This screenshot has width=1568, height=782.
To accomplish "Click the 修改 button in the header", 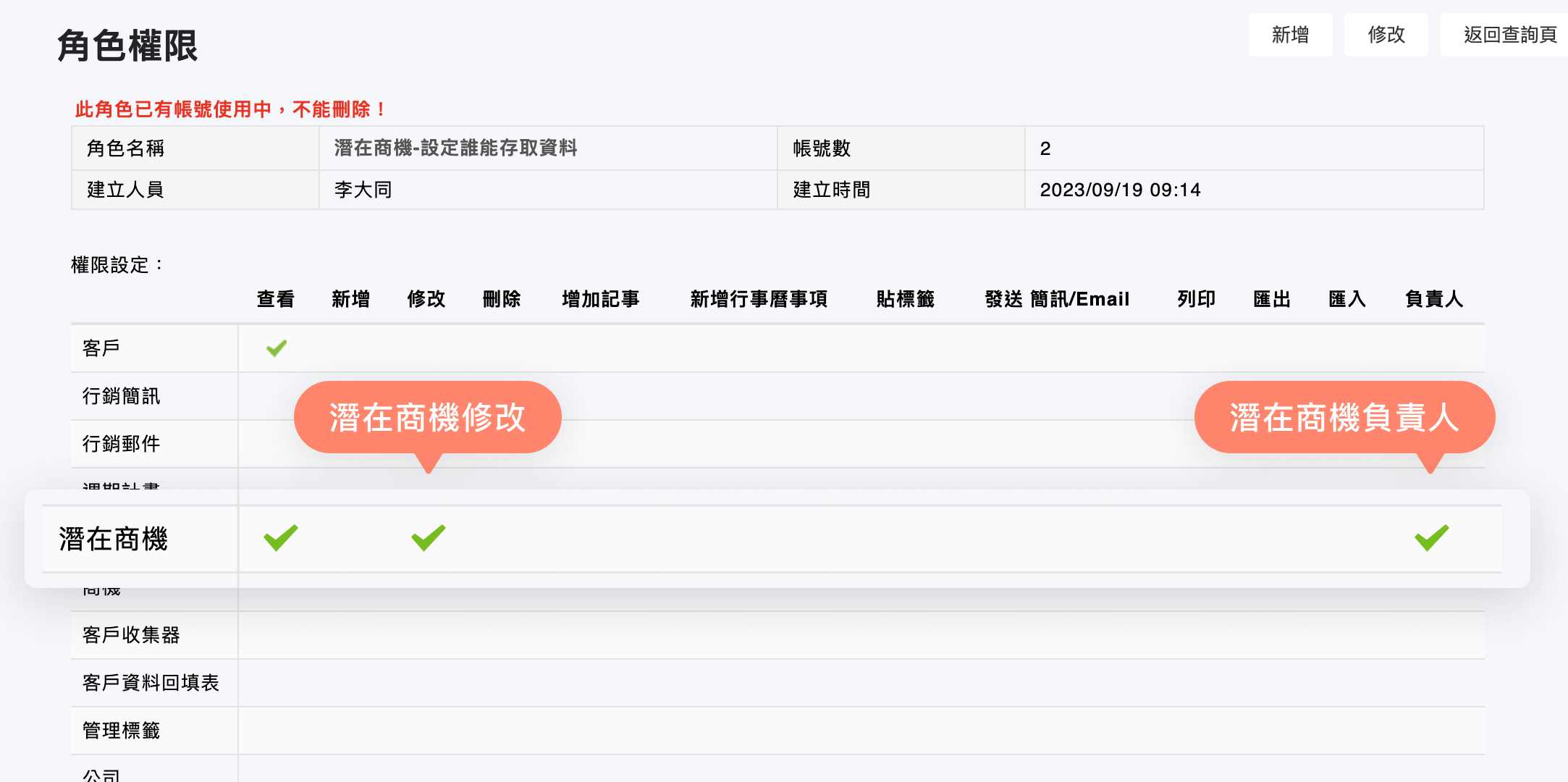I will 1385,34.
